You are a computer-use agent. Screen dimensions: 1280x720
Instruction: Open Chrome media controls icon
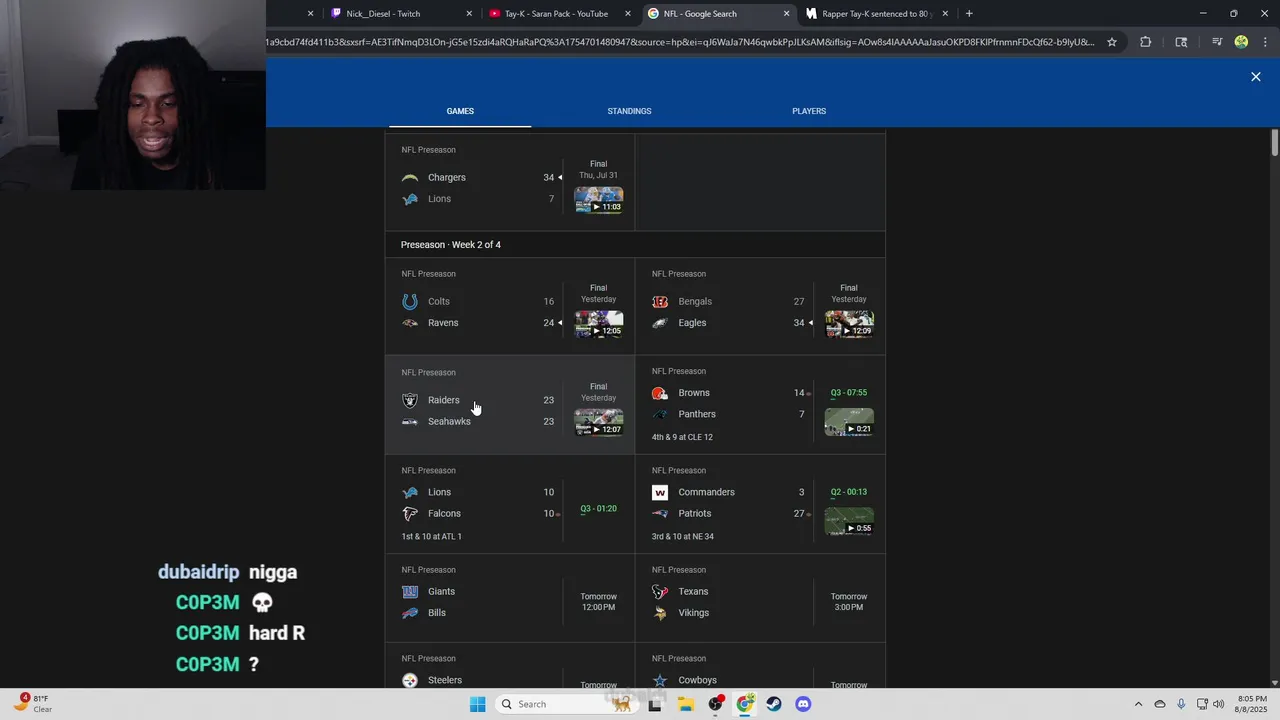[1217, 42]
